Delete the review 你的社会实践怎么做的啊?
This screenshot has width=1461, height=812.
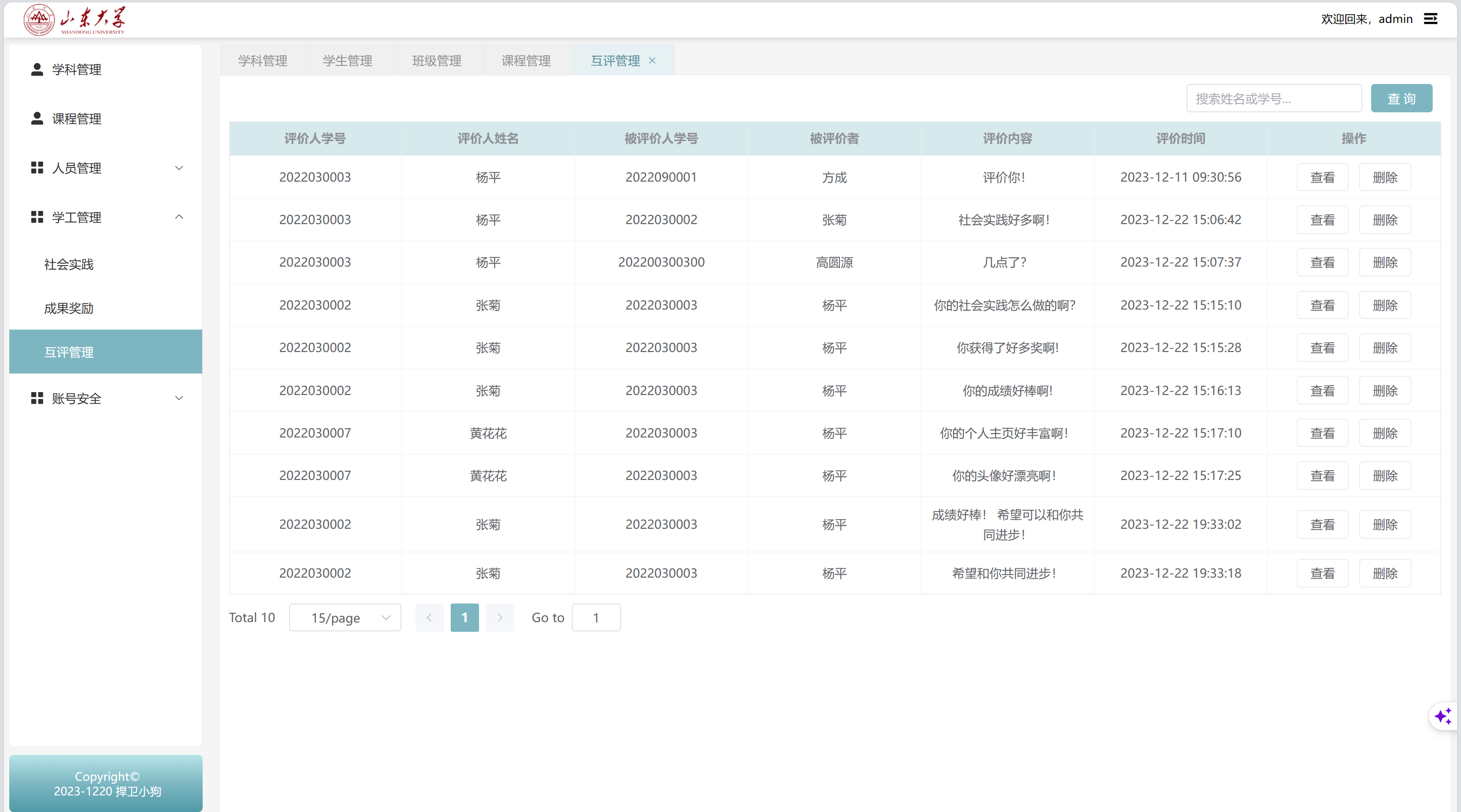point(1384,305)
